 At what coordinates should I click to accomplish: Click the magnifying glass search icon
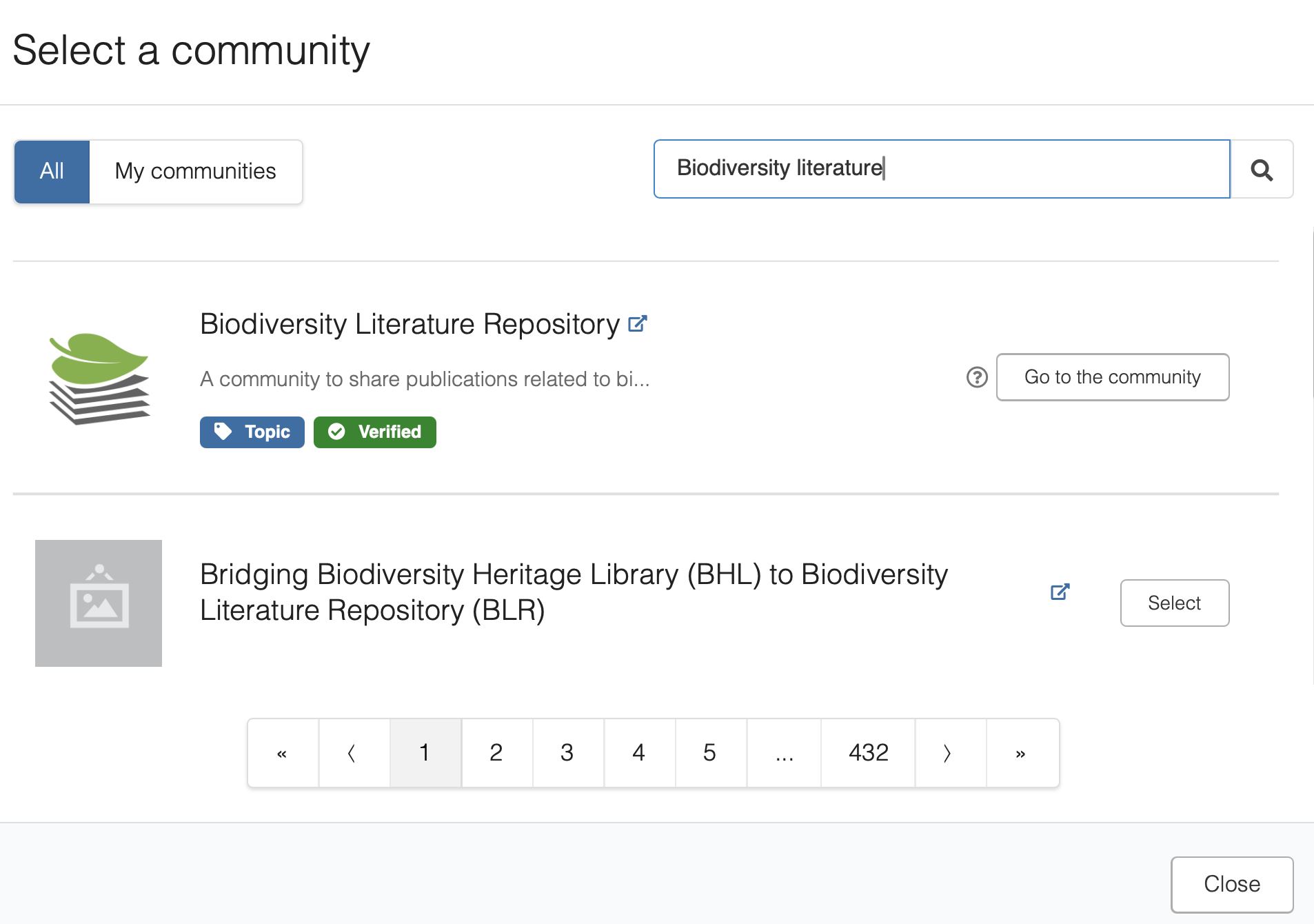[1262, 170]
